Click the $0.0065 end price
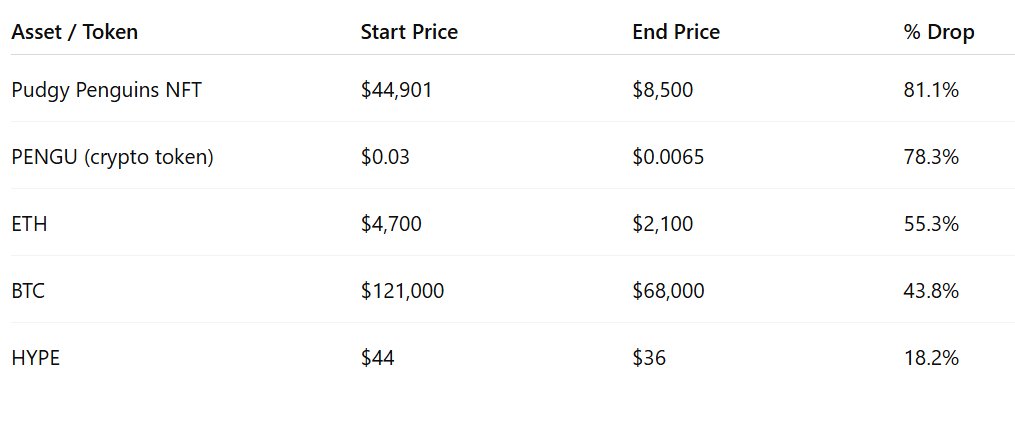 pyautogui.click(x=669, y=157)
